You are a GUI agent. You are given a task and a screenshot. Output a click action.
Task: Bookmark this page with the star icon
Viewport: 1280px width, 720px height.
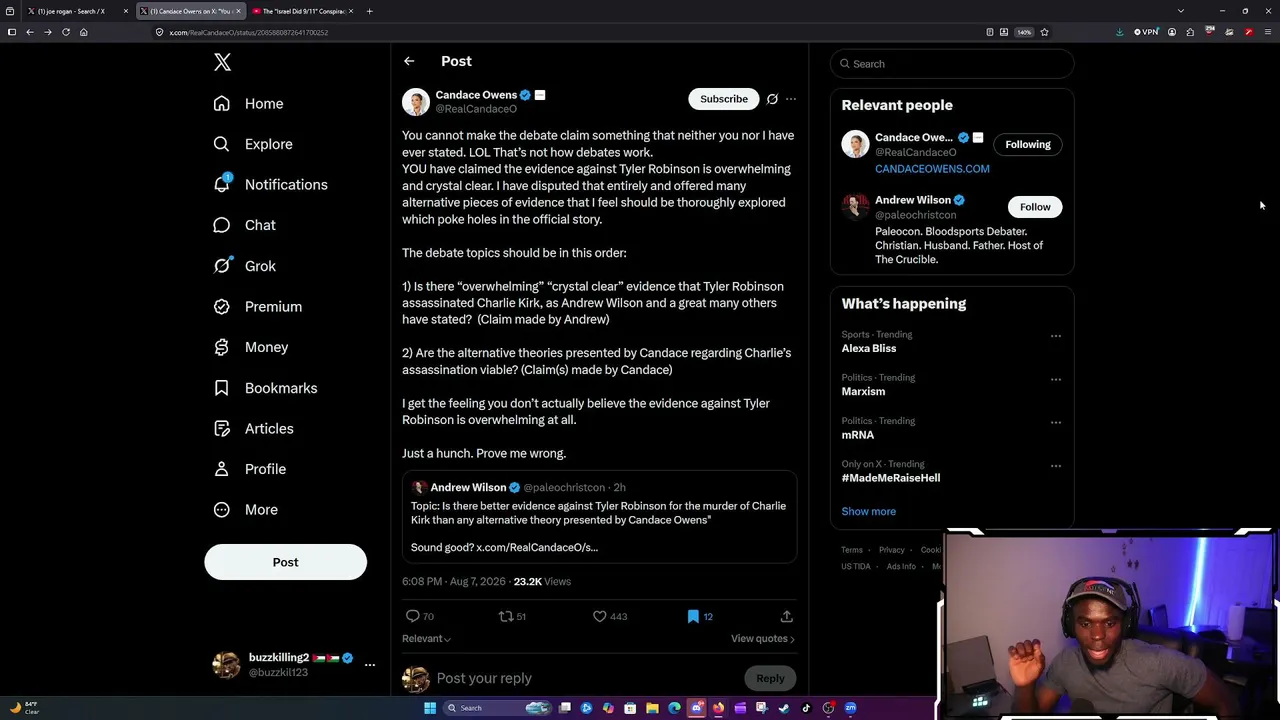pyautogui.click(x=1044, y=32)
